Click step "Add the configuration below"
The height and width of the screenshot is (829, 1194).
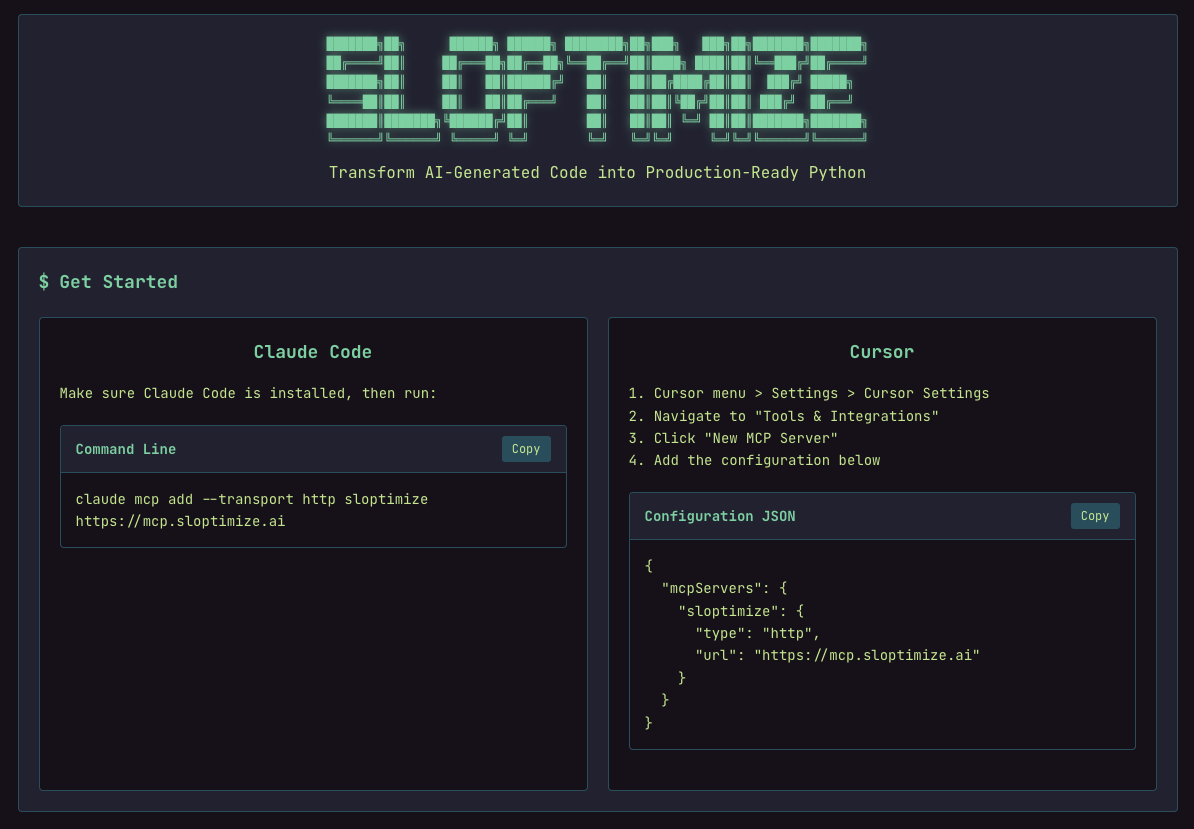pyautogui.click(x=754, y=461)
